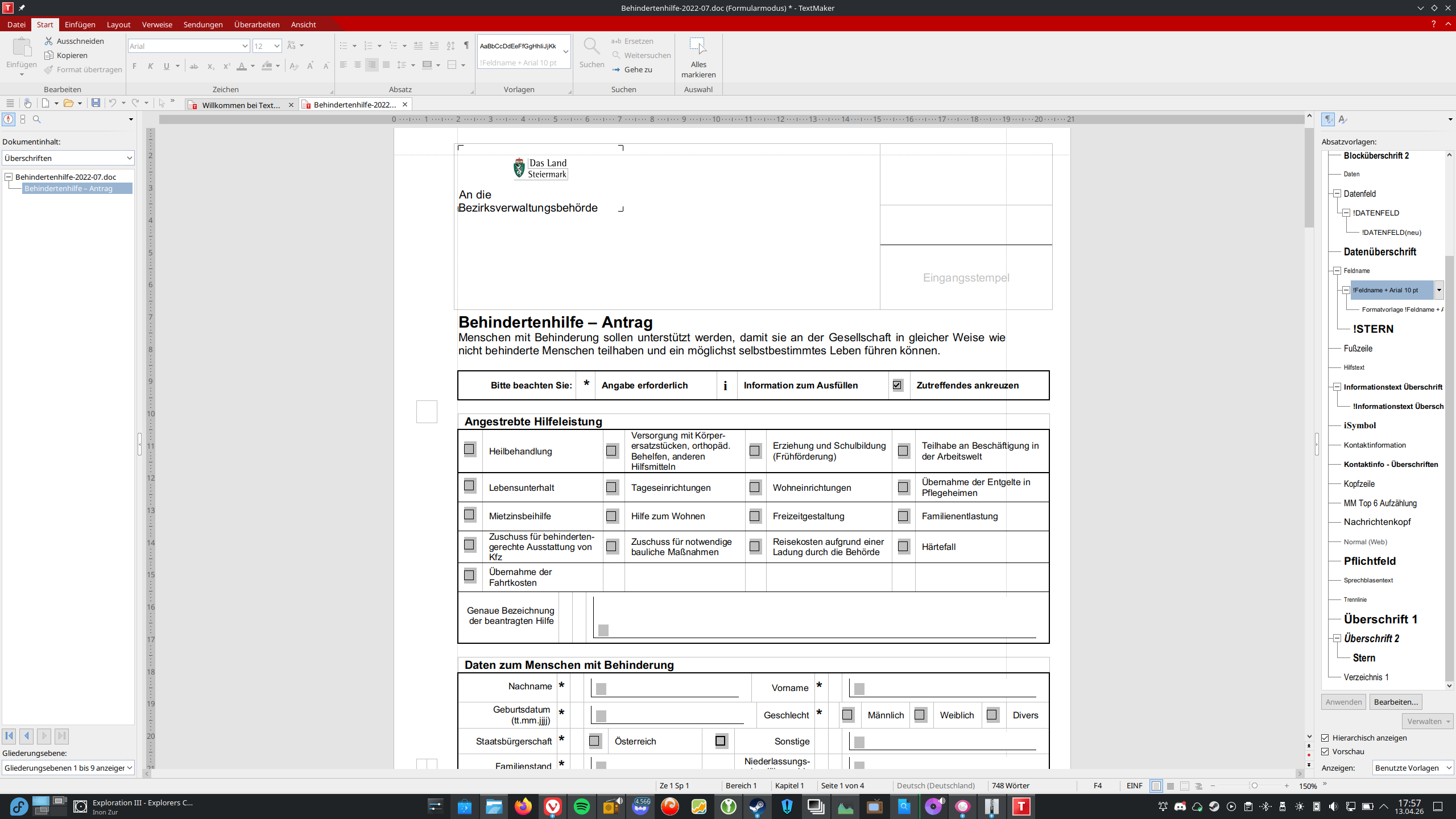This screenshot has width=1456, height=819.
Task: Check the Heilbehandlung form checkbox
Action: point(469,449)
